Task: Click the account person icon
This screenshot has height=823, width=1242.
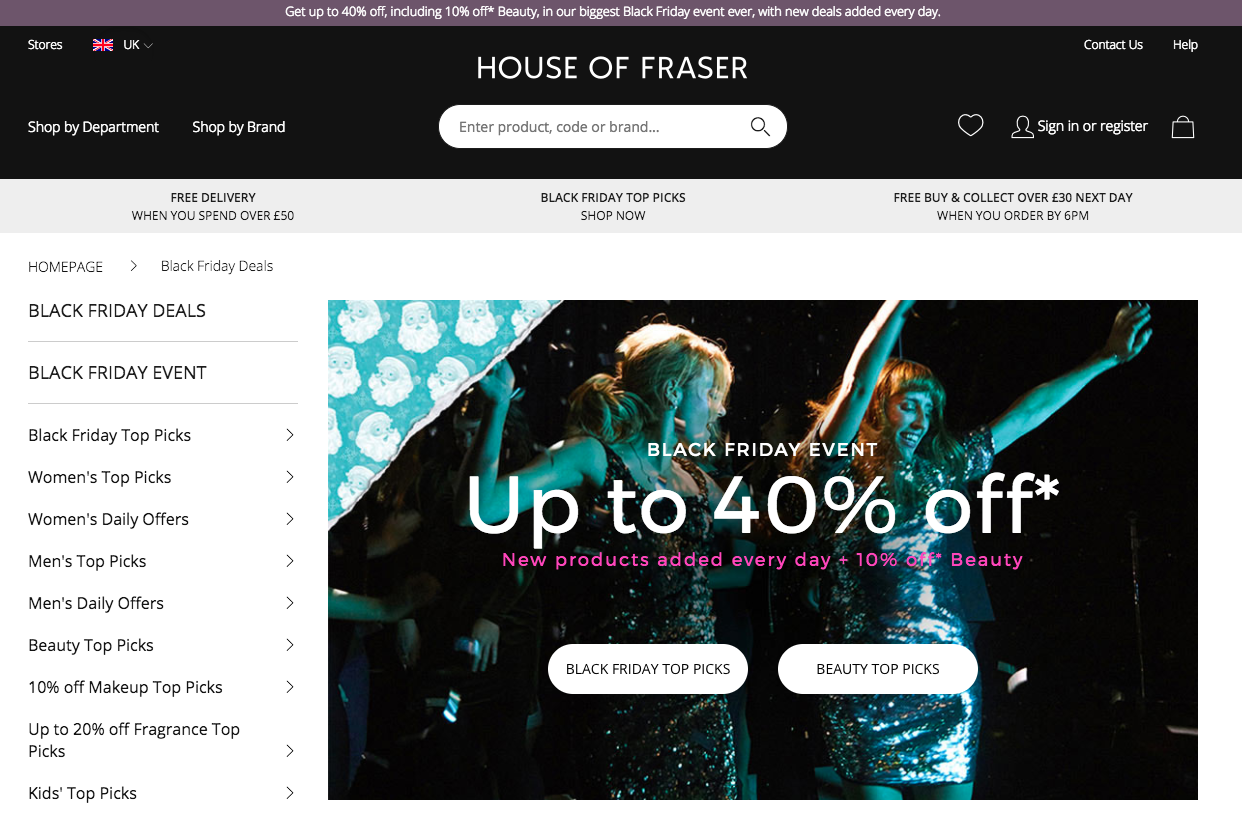Action: coord(1022,127)
